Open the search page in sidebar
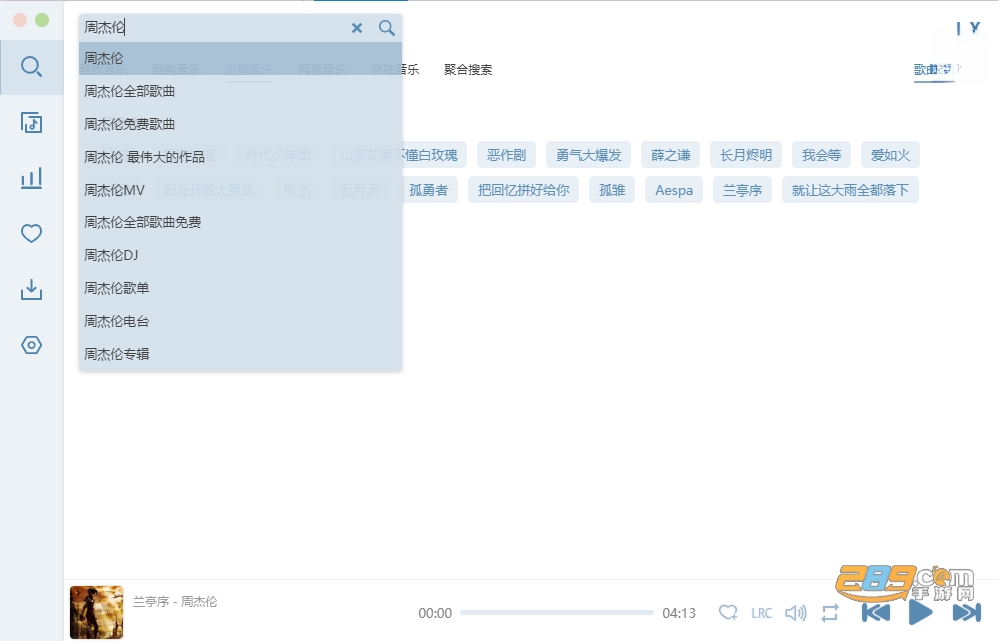The width and height of the screenshot is (999, 641). pyautogui.click(x=31, y=67)
